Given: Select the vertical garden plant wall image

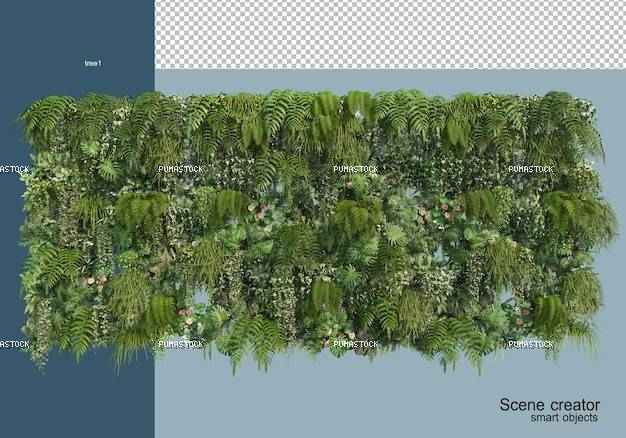Looking at the screenshot, I should (317, 231).
